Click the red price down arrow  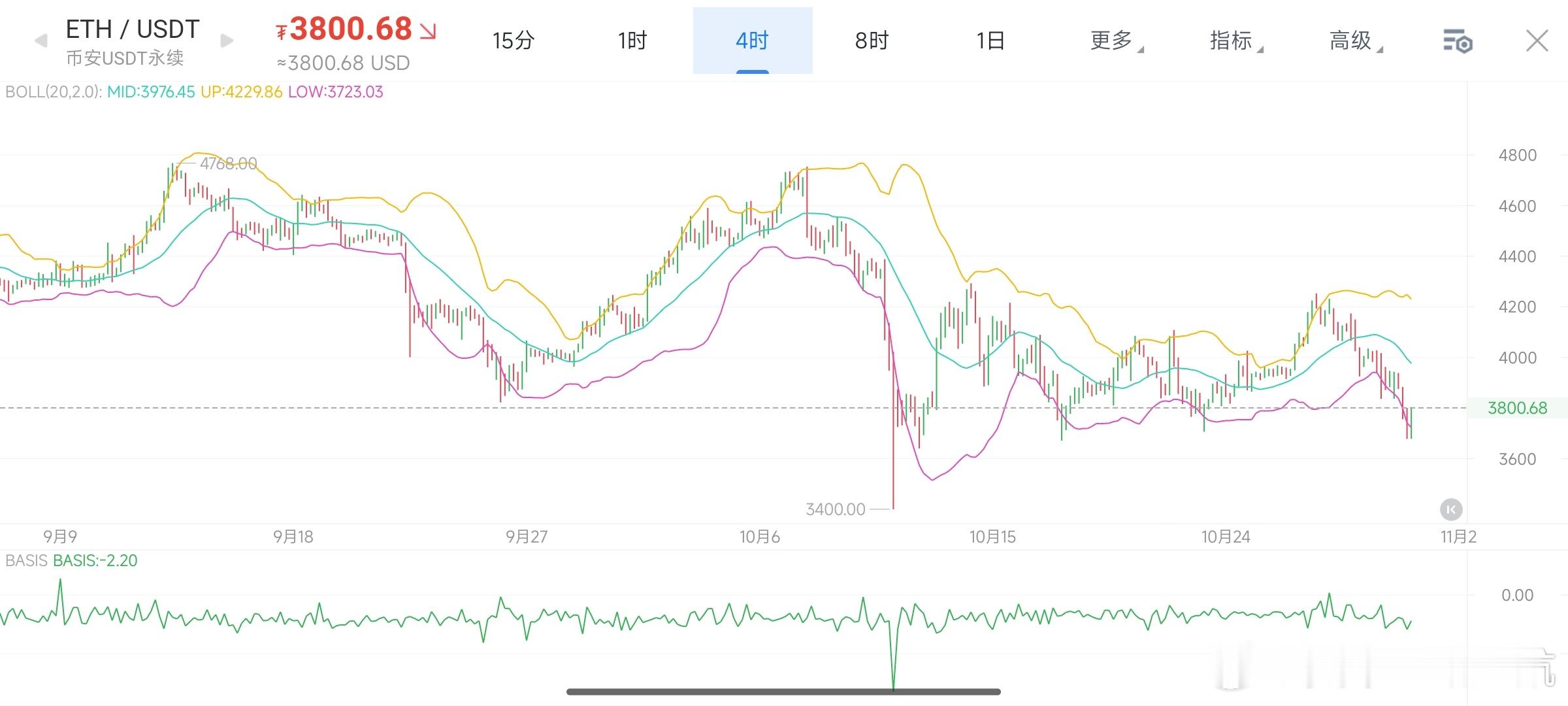point(428,31)
